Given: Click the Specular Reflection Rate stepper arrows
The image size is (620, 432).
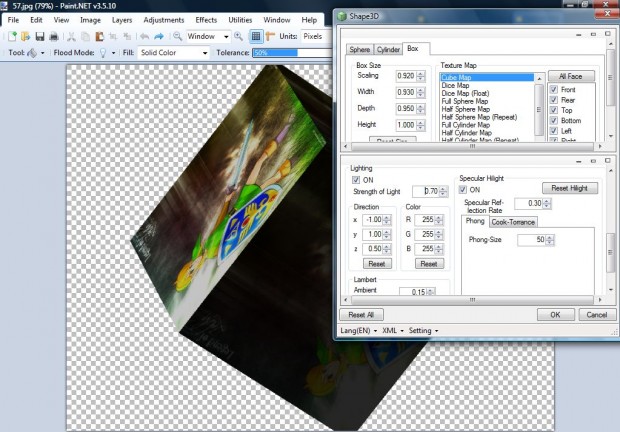Looking at the screenshot, I should pos(547,204).
